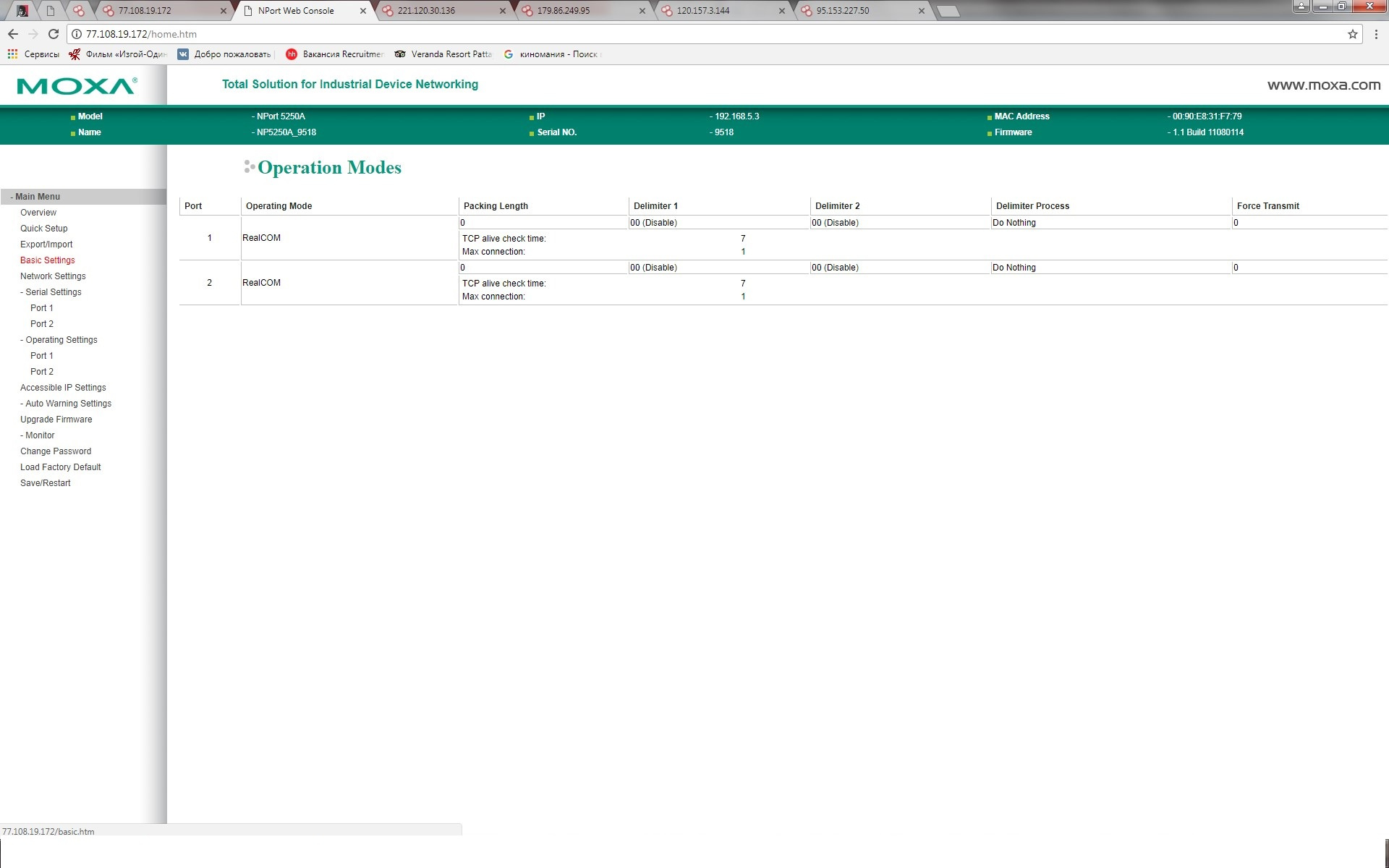Viewport: 1389px width, 868px height.
Task: Click Basic Settings menu item
Action: 47,260
